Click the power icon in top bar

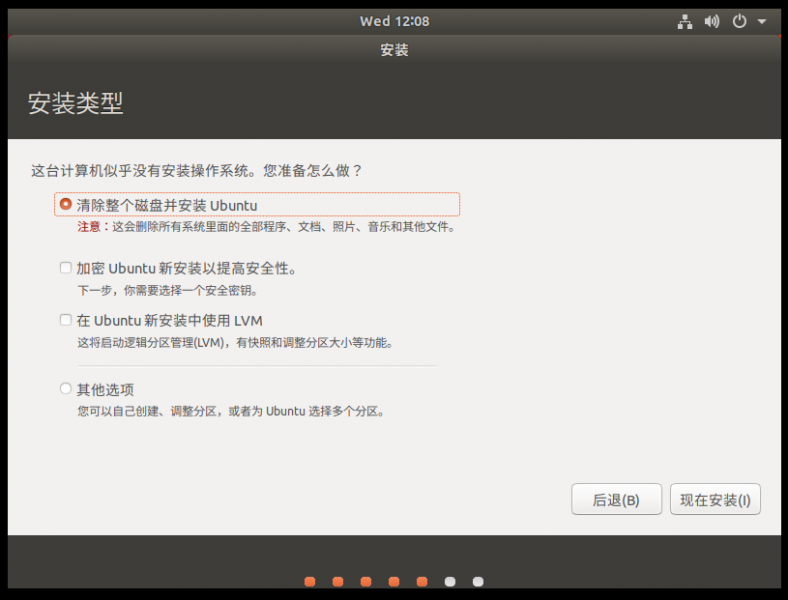click(x=740, y=21)
